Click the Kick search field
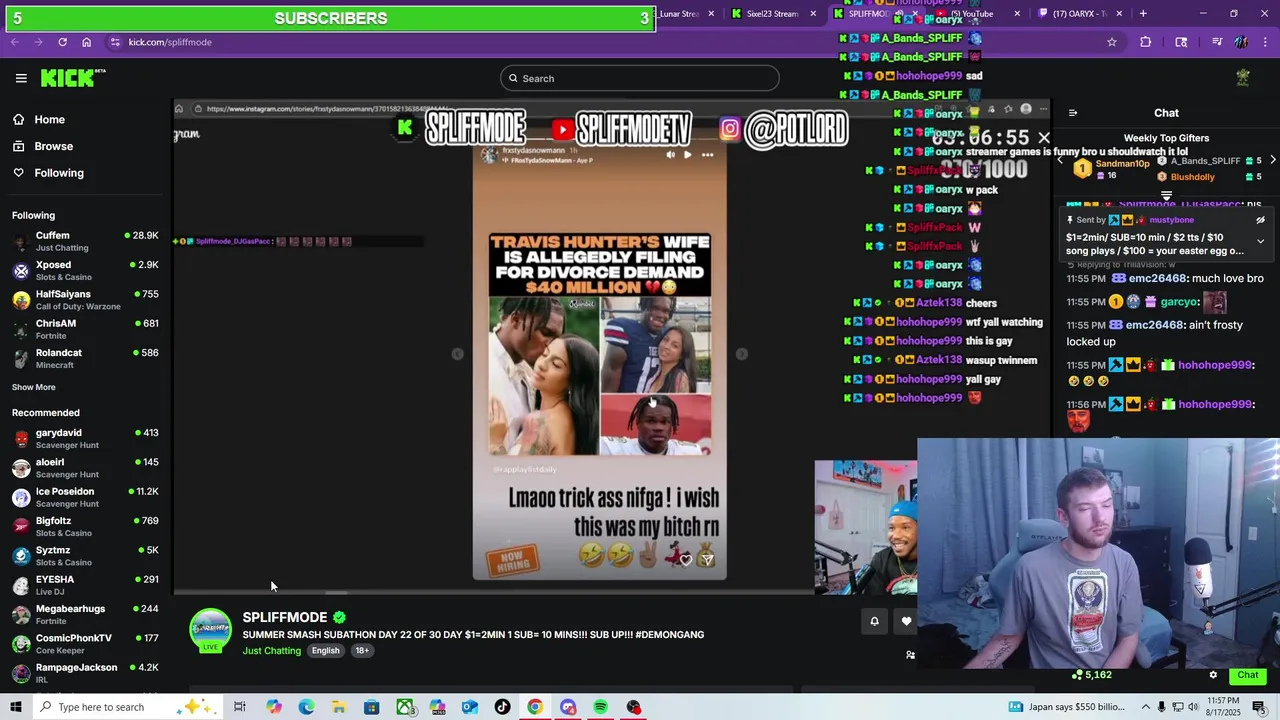1280x720 pixels. [x=640, y=78]
